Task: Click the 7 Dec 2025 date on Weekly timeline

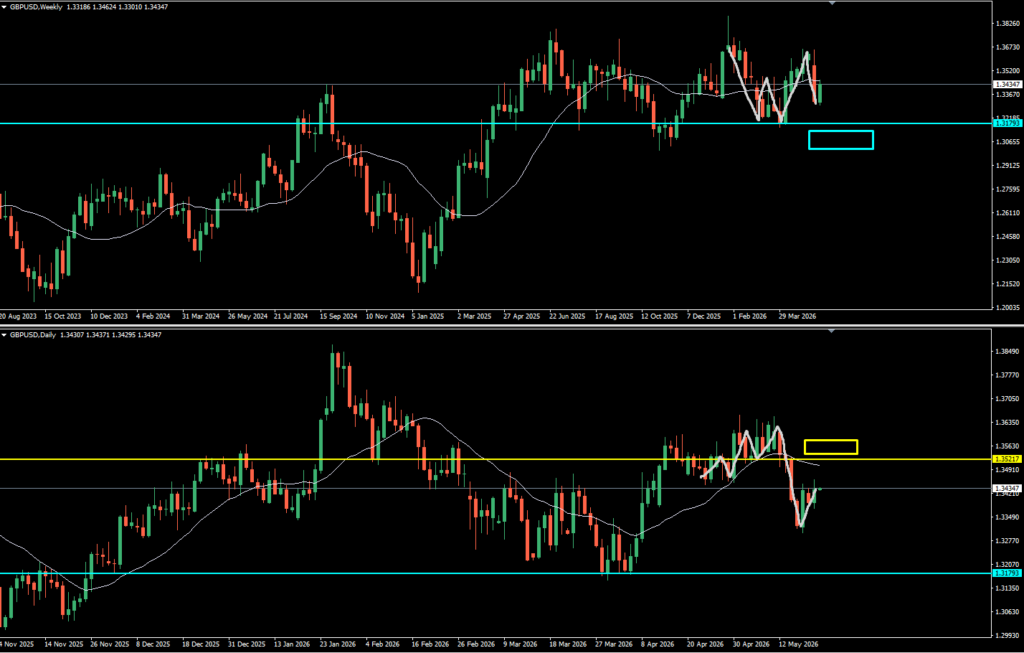Action: (704, 316)
